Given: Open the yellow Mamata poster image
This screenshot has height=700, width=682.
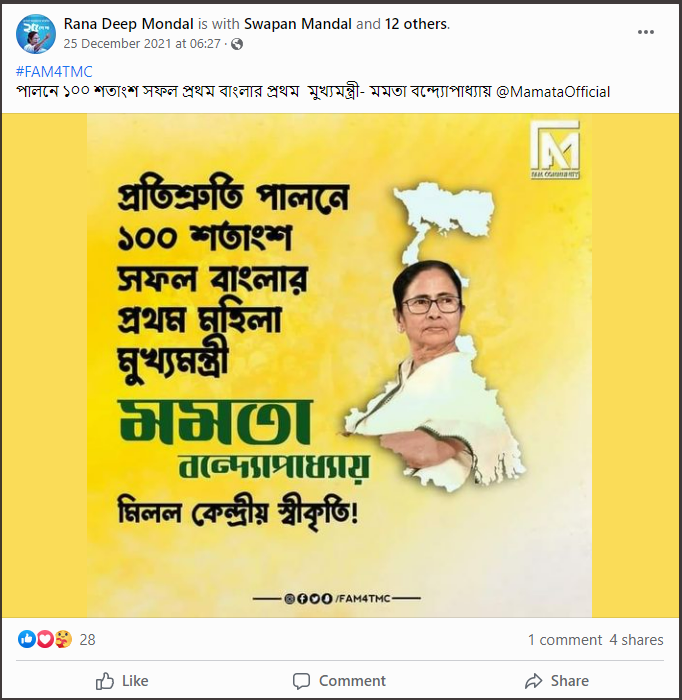Looking at the screenshot, I should click(340, 365).
